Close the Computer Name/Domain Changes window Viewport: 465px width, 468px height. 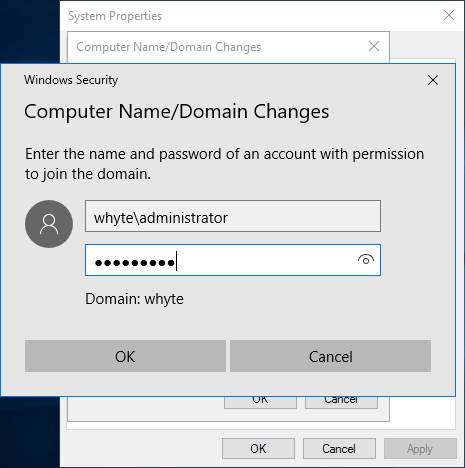pyautogui.click(x=374, y=46)
